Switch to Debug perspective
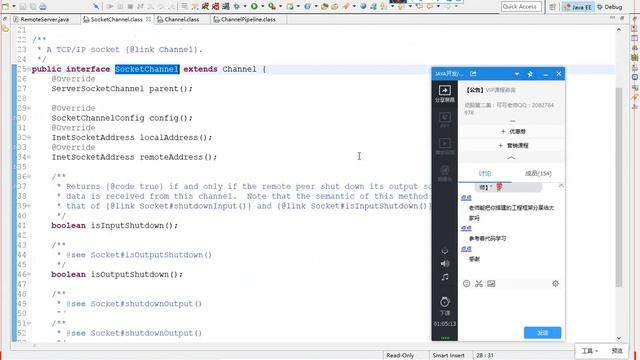 click(609, 7)
